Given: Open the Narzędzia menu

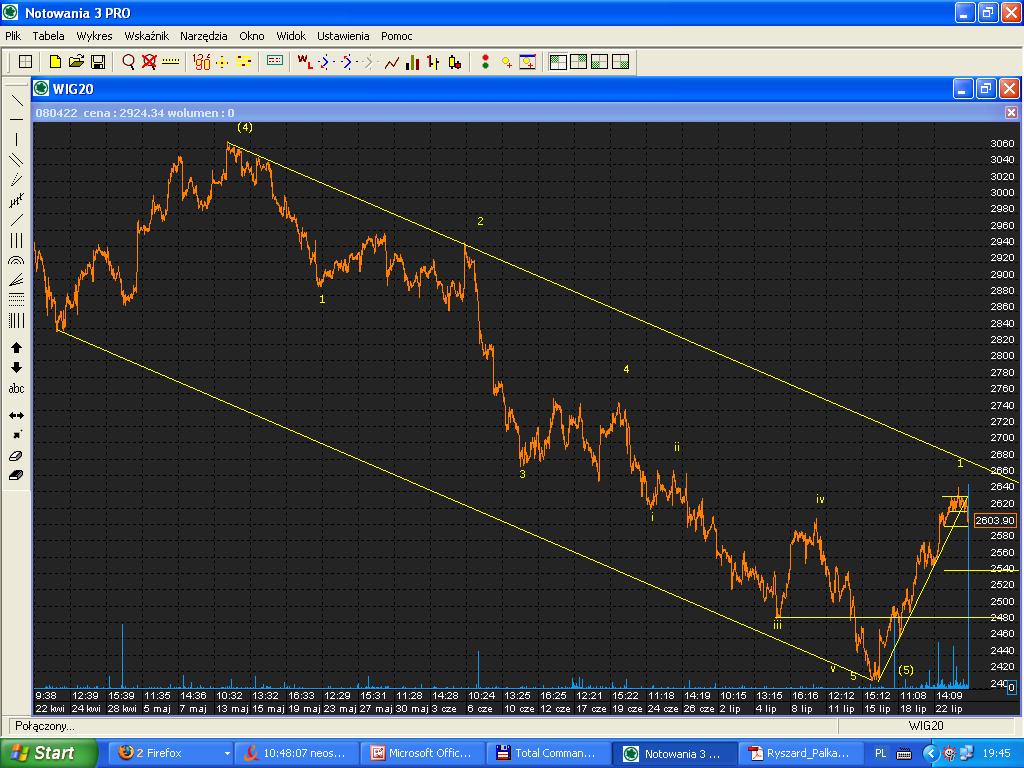Looking at the screenshot, I should pos(204,36).
